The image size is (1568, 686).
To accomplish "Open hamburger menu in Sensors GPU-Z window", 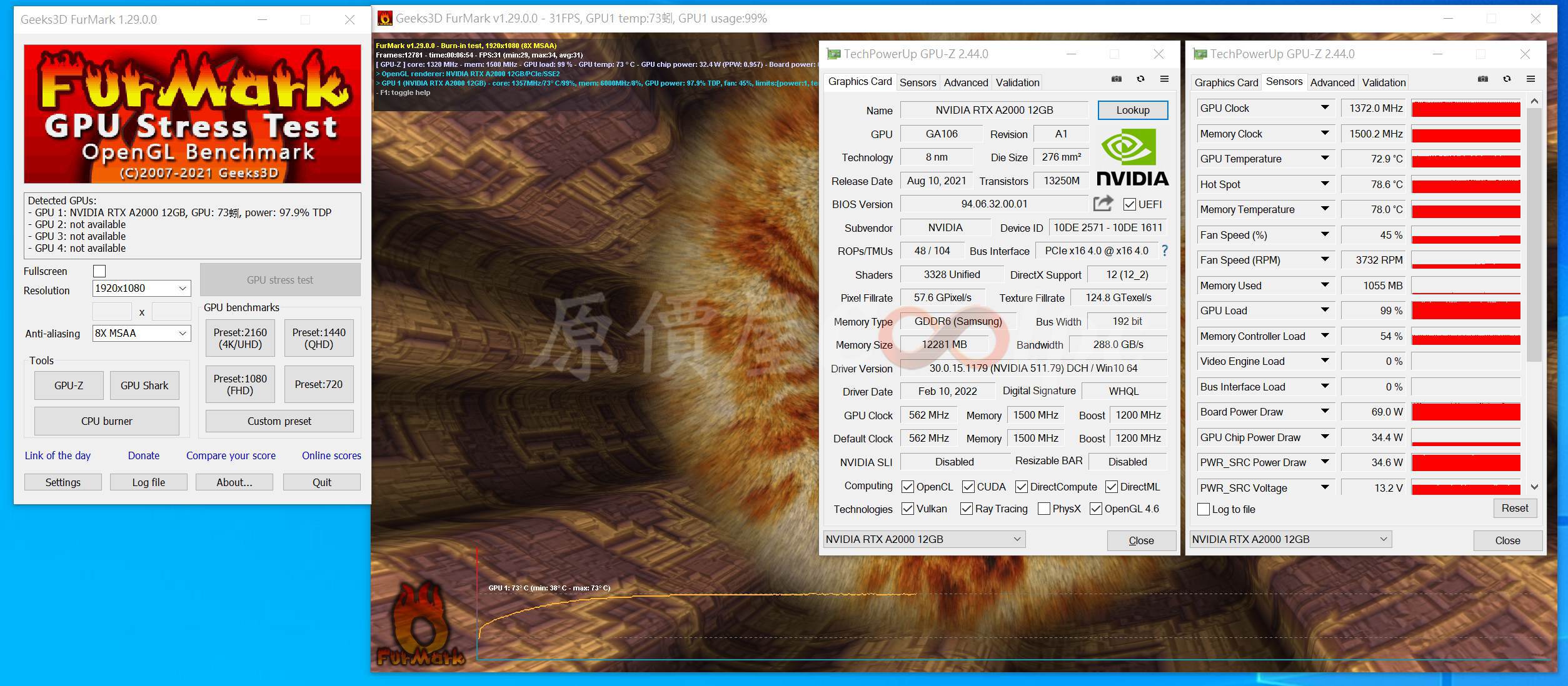I will tap(1530, 79).
